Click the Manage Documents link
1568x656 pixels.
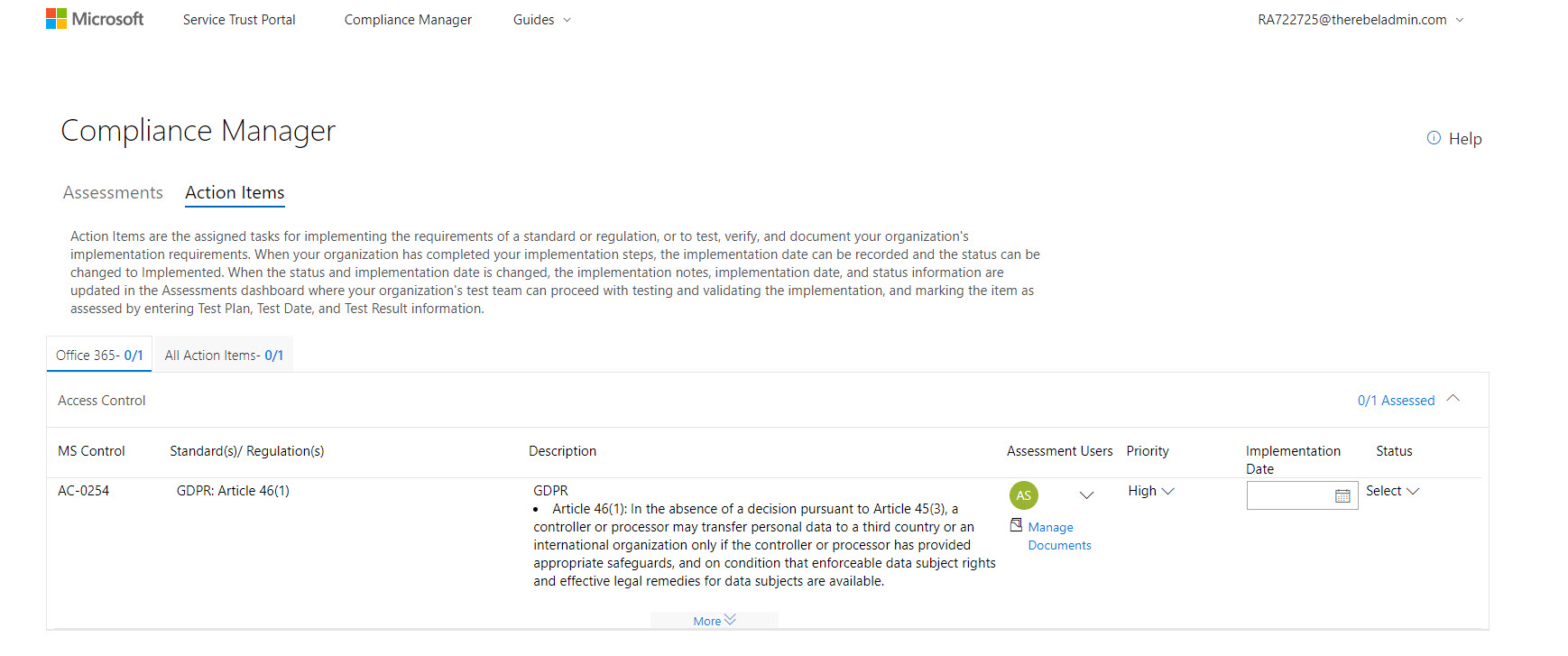1058,536
